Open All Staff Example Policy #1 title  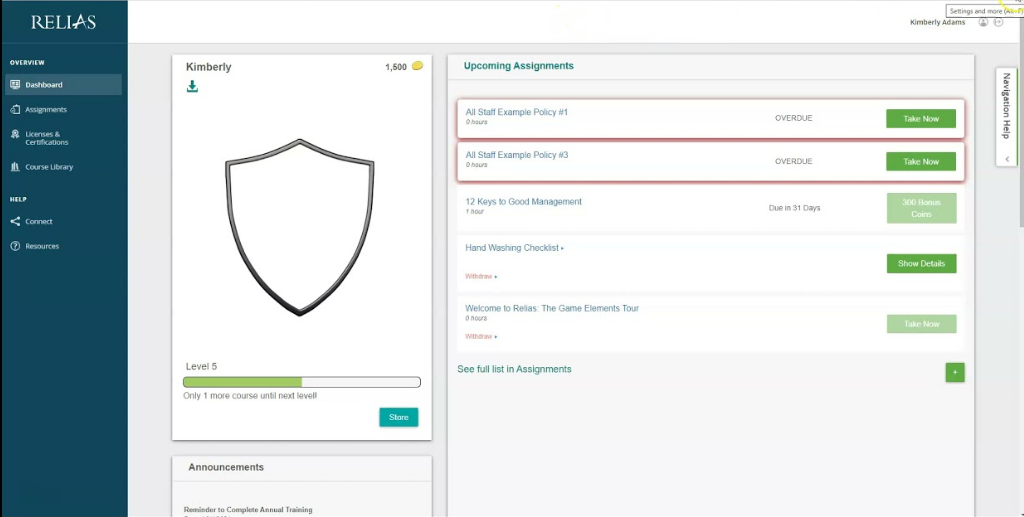(x=517, y=112)
